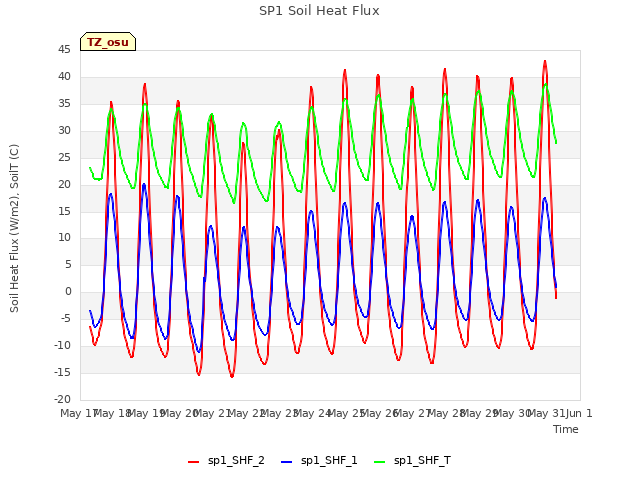This screenshot has width=640, height=480.
Task: Click the y-axis value 40
Action: 64,77
